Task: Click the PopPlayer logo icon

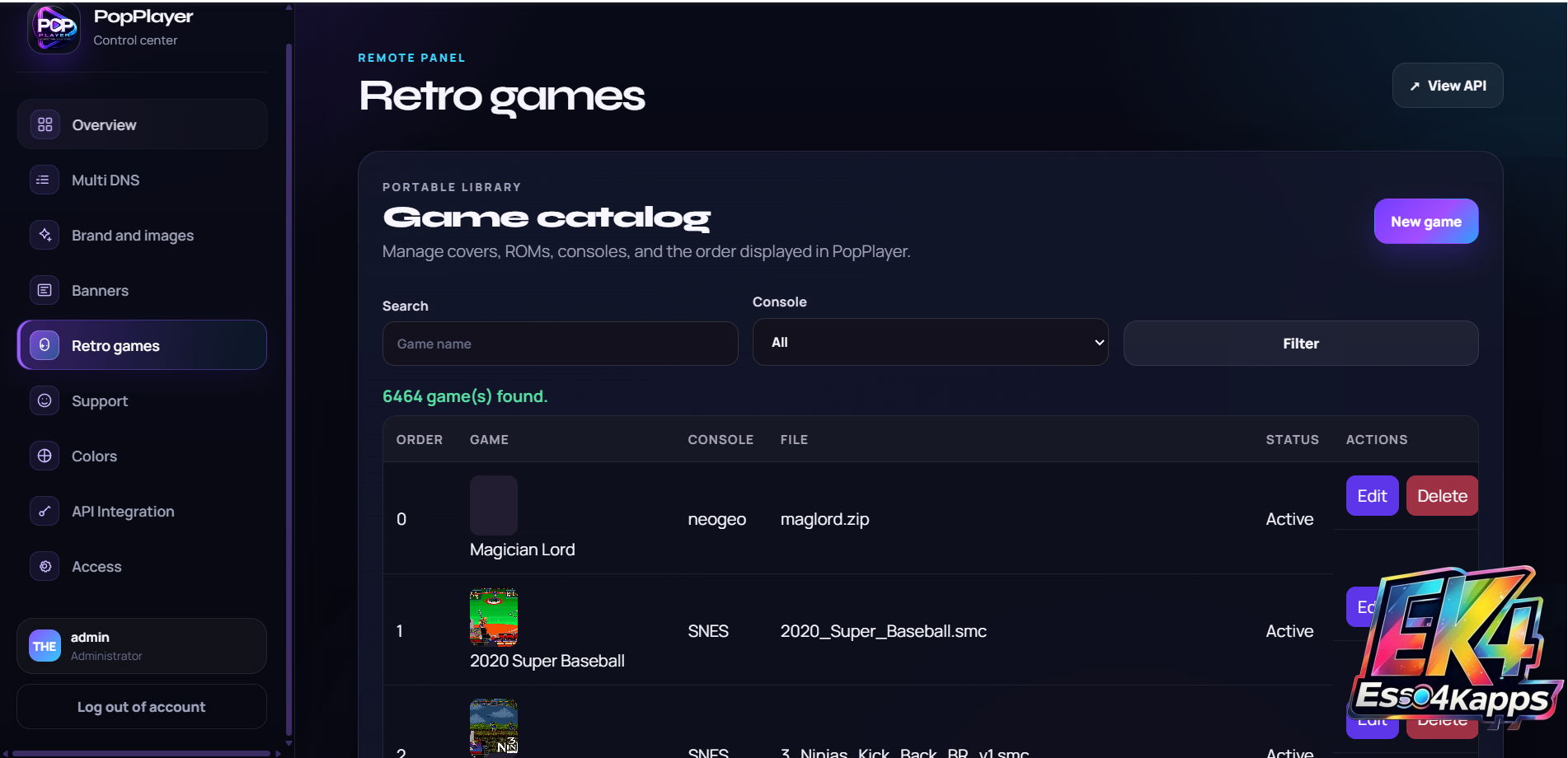Action: (x=54, y=27)
